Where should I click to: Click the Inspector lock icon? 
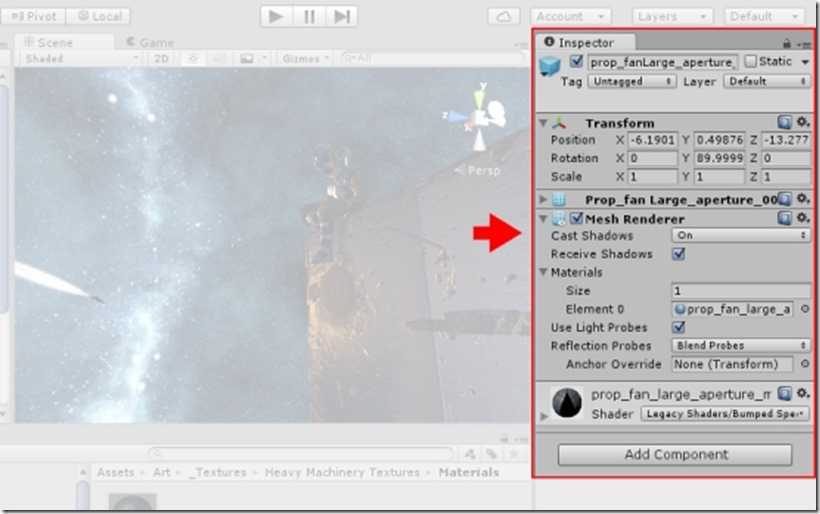coord(787,43)
